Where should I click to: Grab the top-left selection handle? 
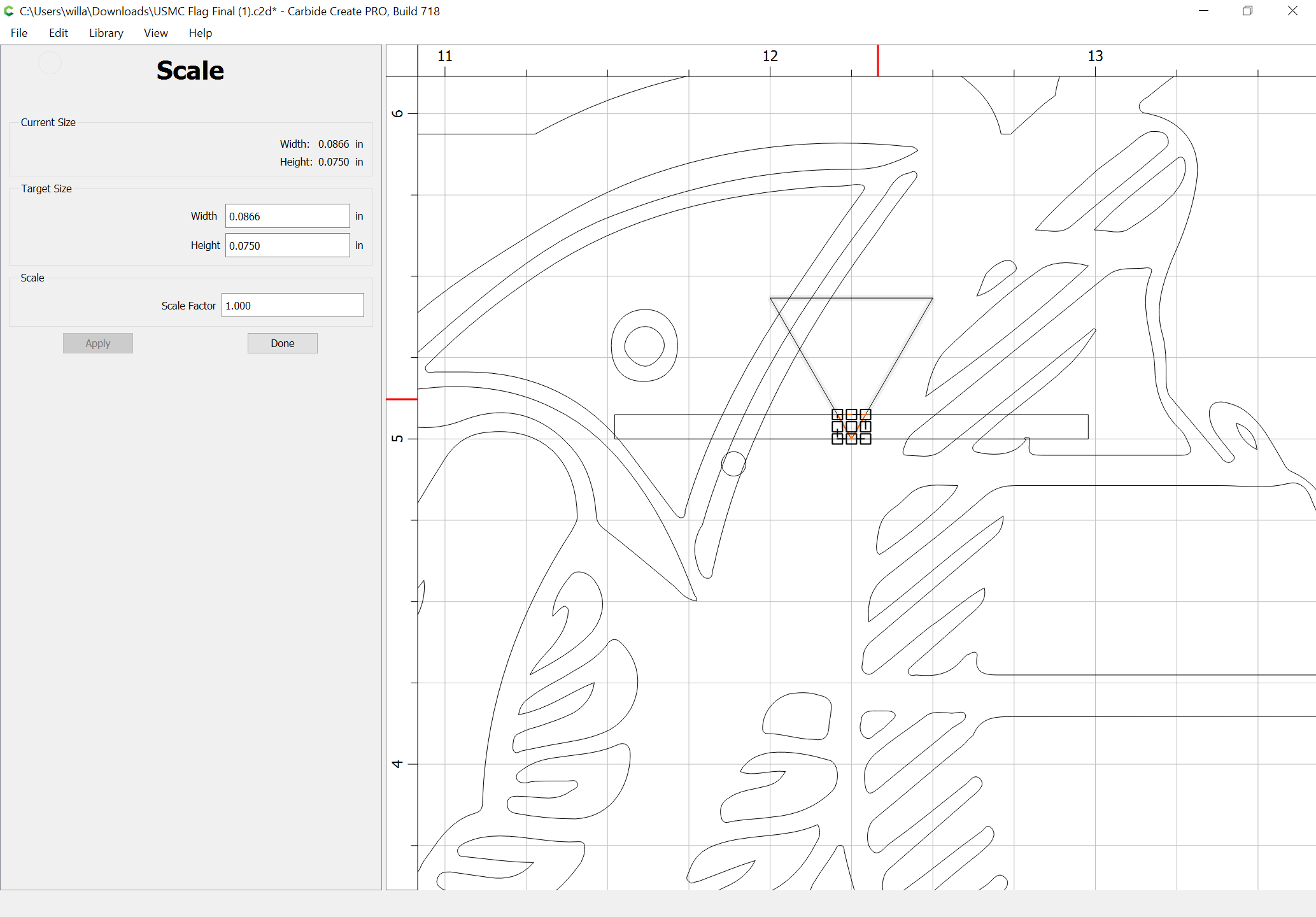tap(837, 415)
